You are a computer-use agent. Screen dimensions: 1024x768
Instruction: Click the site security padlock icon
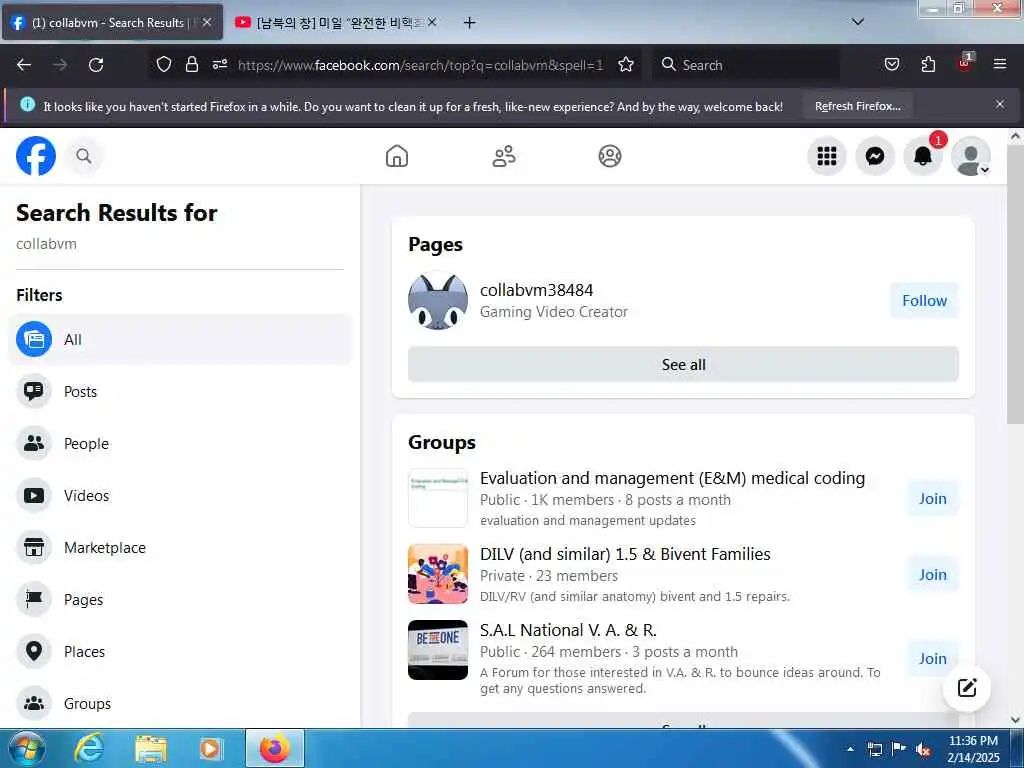pyautogui.click(x=191, y=64)
